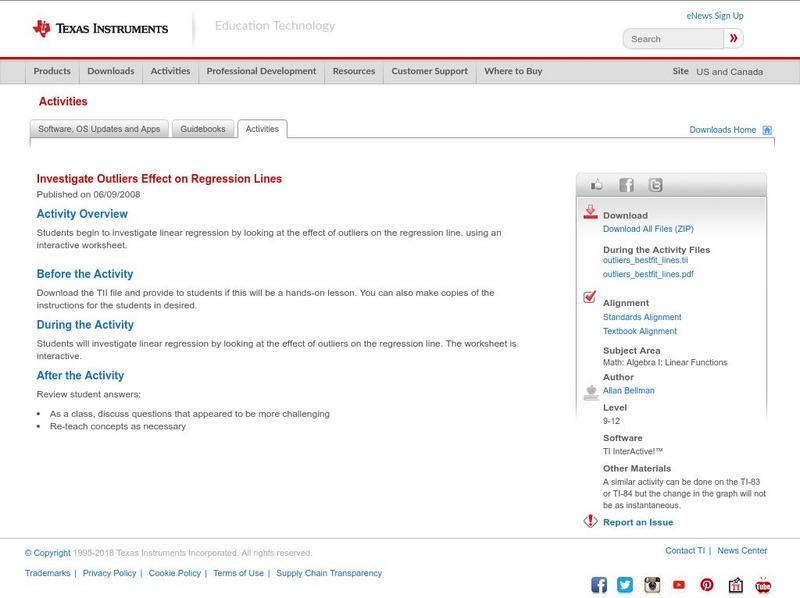
Task: Open TI Pinterest page from footer
Action: tap(707, 585)
